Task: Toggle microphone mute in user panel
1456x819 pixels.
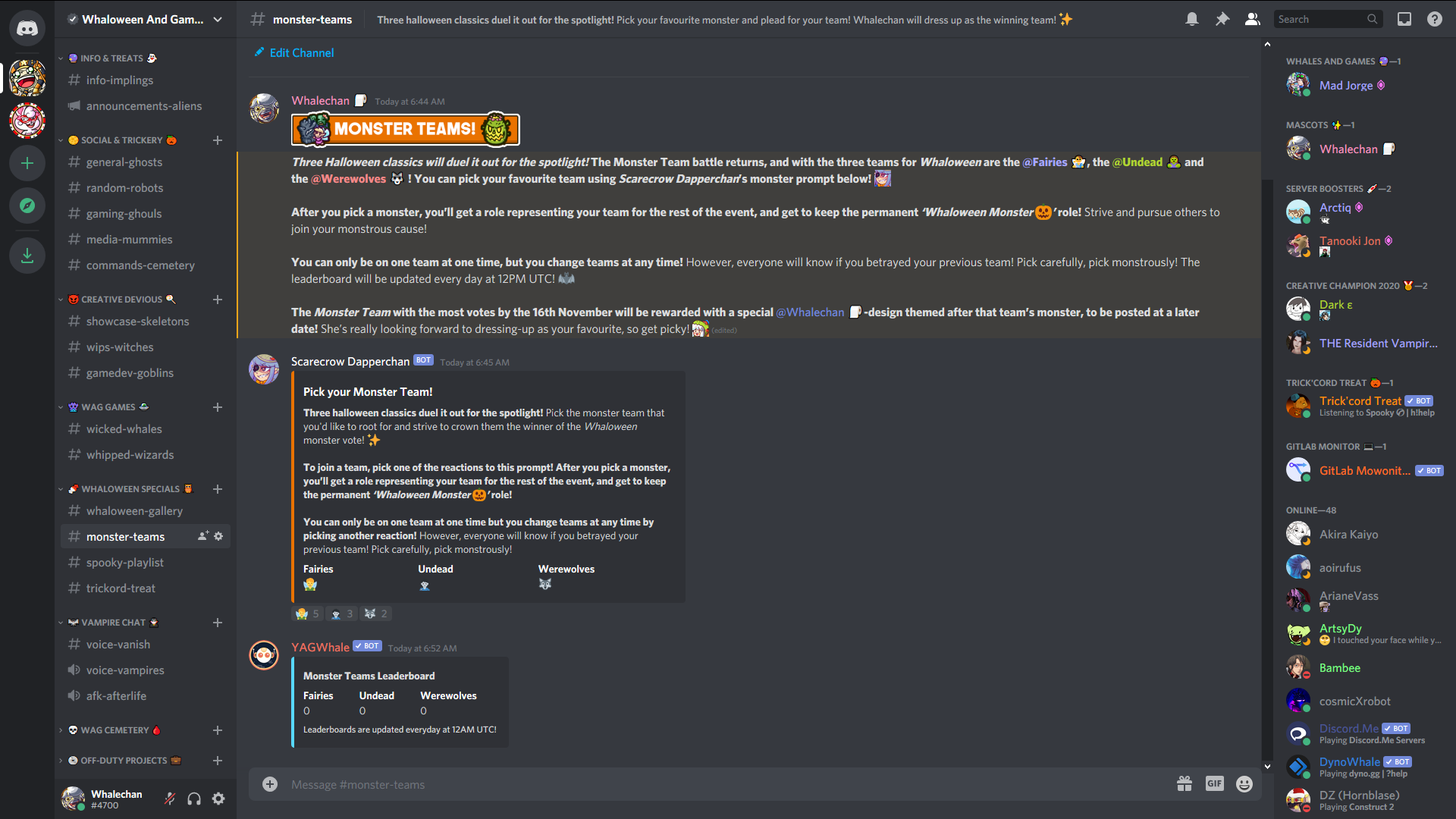Action: pyautogui.click(x=170, y=799)
